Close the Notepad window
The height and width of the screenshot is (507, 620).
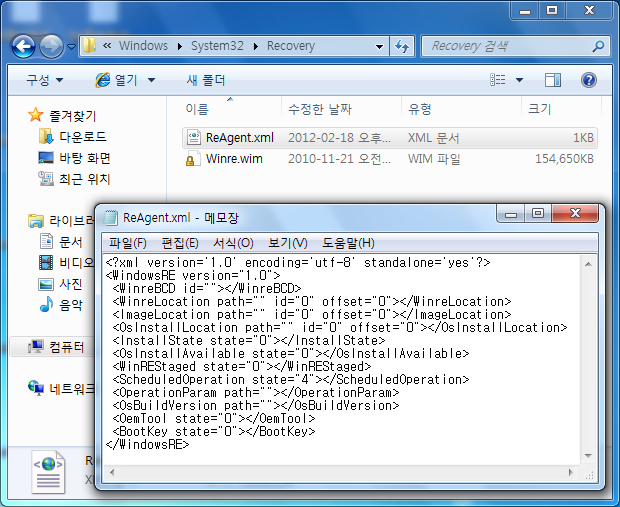coord(575,214)
